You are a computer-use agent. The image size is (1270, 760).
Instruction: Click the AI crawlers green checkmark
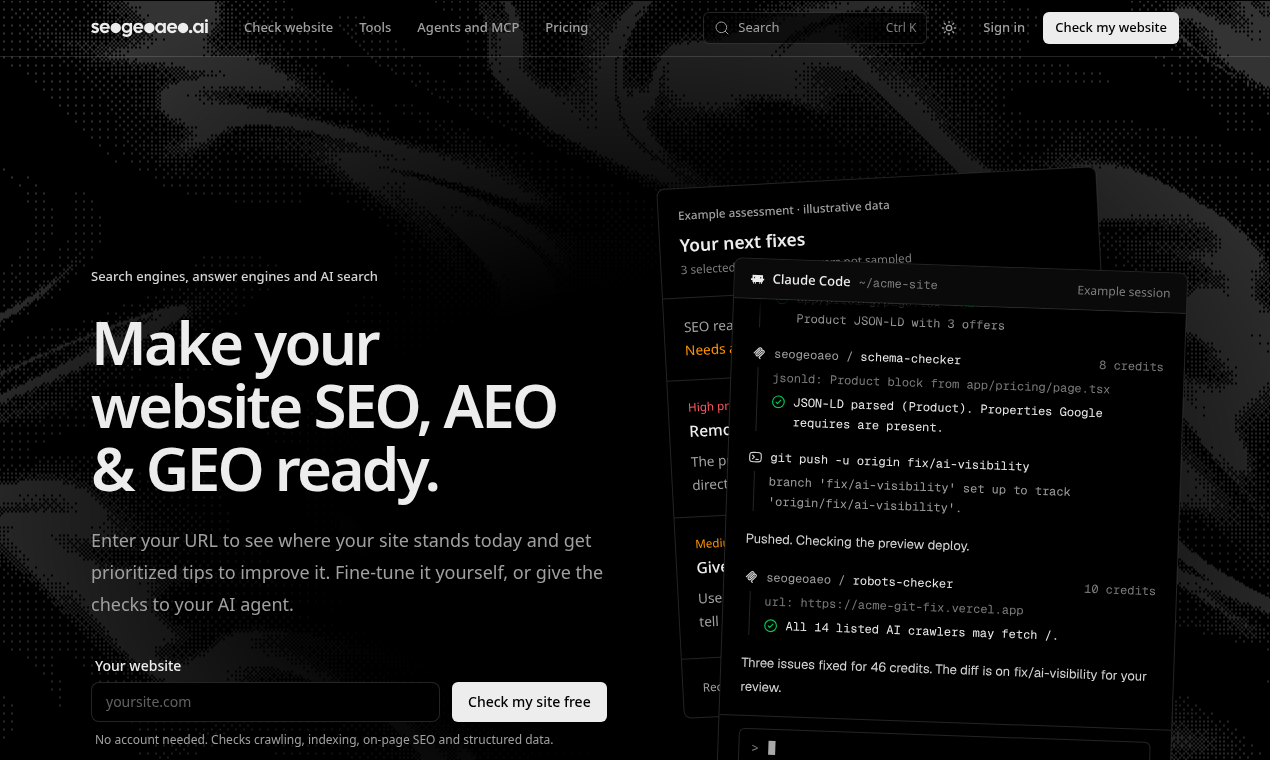(771, 626)
